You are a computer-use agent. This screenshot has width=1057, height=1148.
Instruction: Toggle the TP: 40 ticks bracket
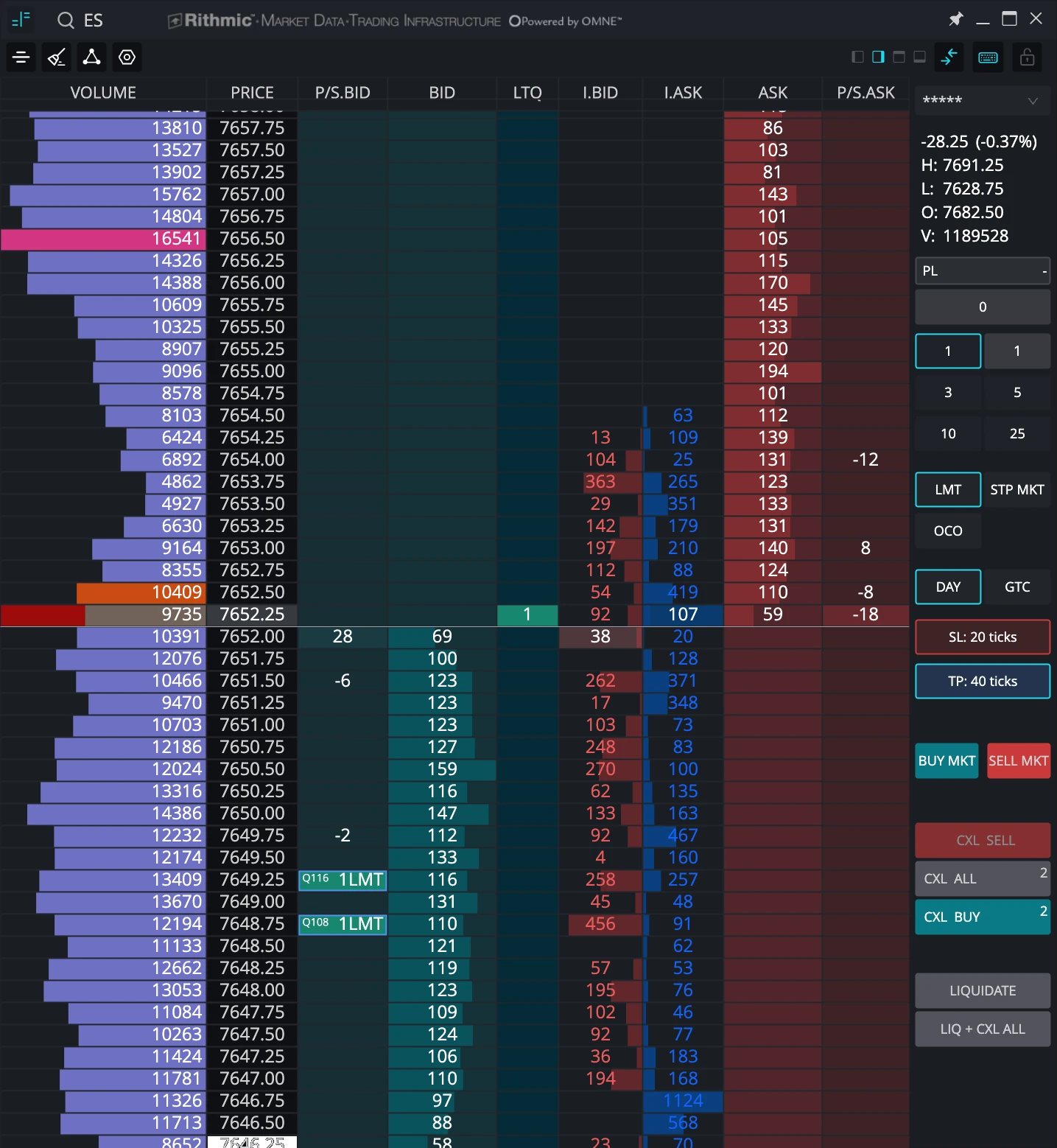point(983,682)
